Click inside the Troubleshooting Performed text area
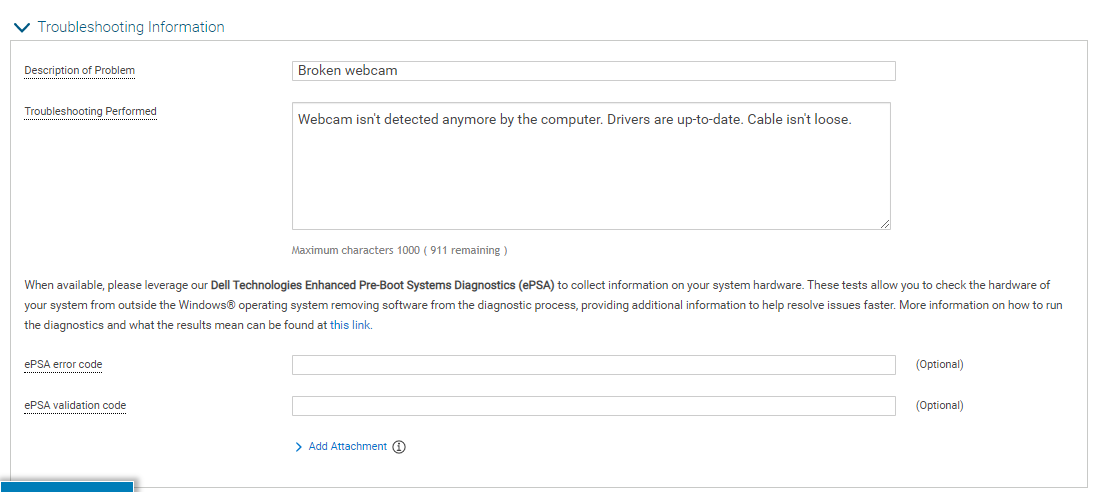 590,165
